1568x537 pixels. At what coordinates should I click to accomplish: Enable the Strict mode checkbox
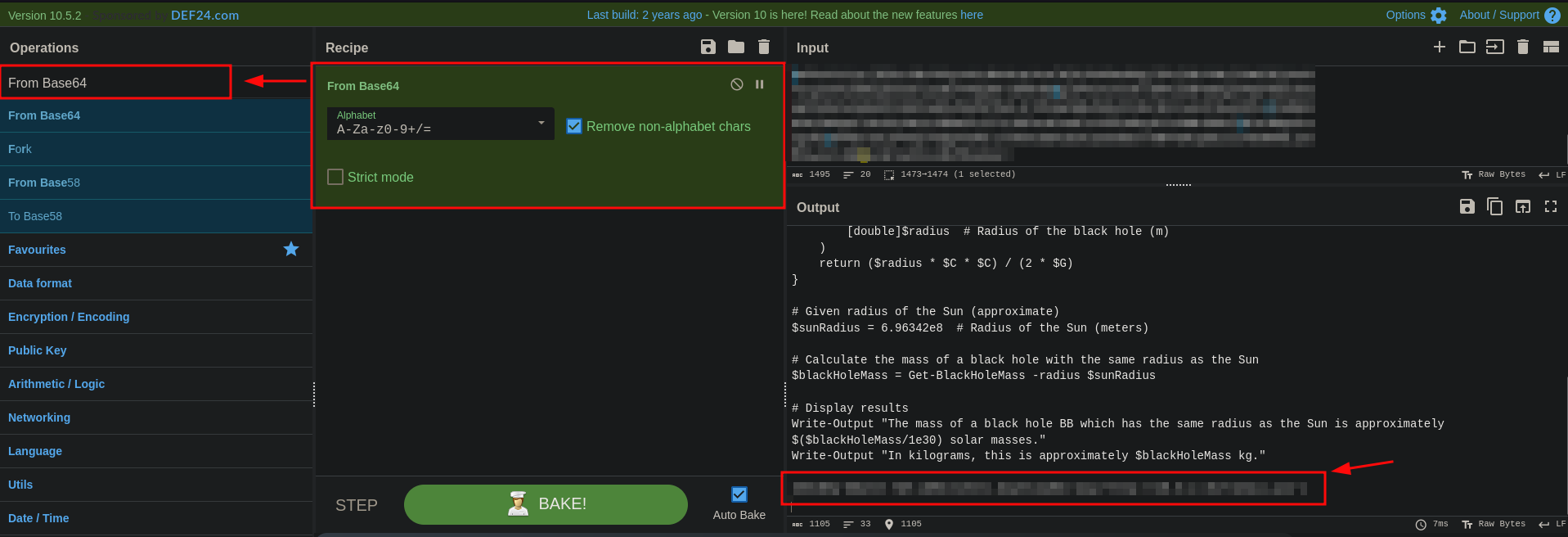pyautogui.click(x=335, y=177)
